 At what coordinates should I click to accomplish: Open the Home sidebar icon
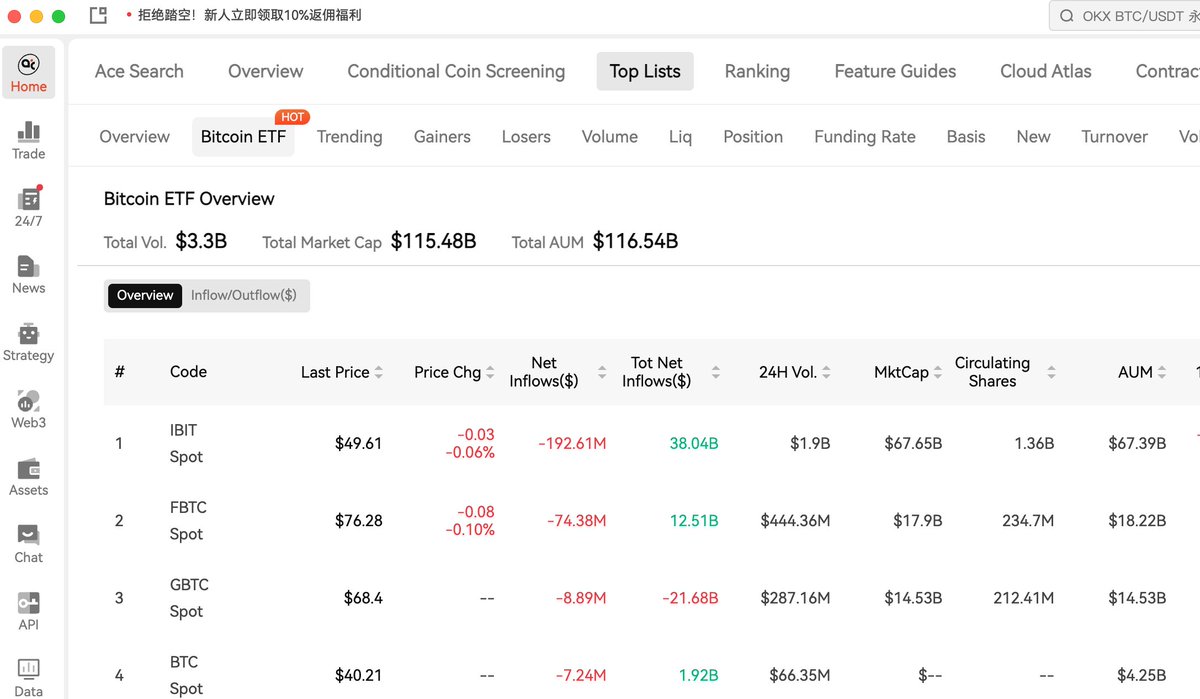coord(29,73)
